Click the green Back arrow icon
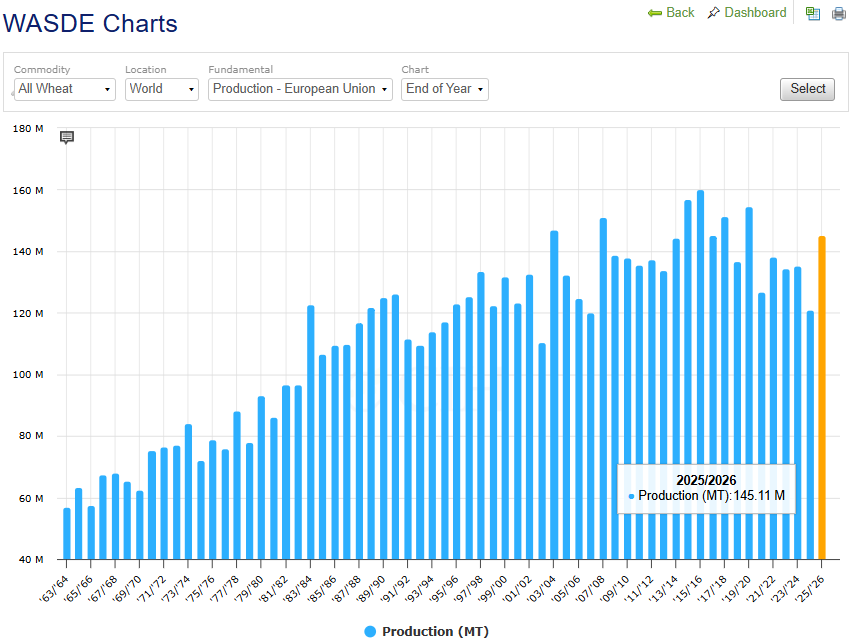Screen dimensions: 852x644 click(655, 13)
